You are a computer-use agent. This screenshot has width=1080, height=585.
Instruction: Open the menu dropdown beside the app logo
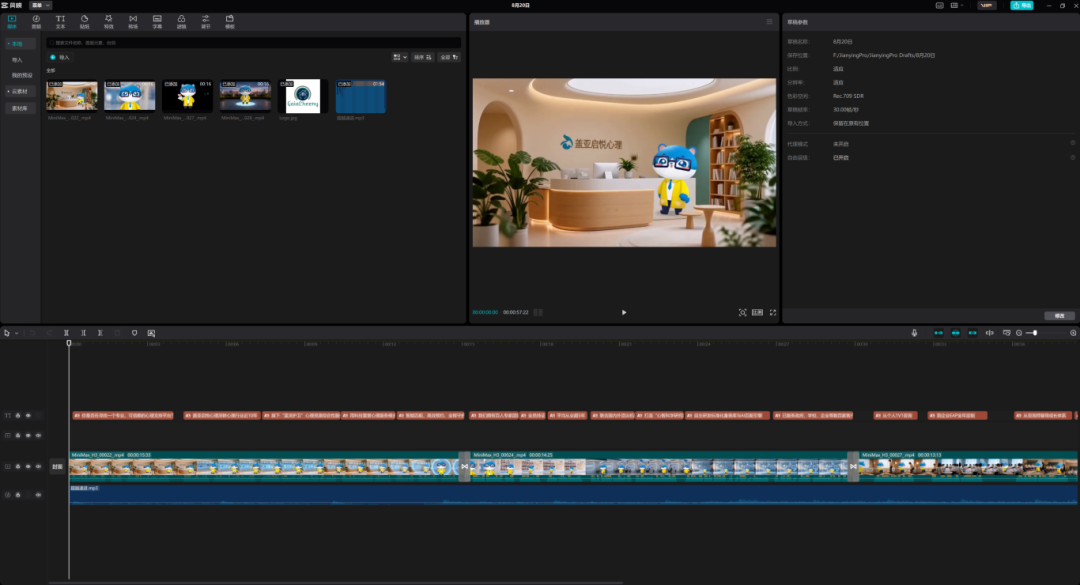(x=41, y=5)
